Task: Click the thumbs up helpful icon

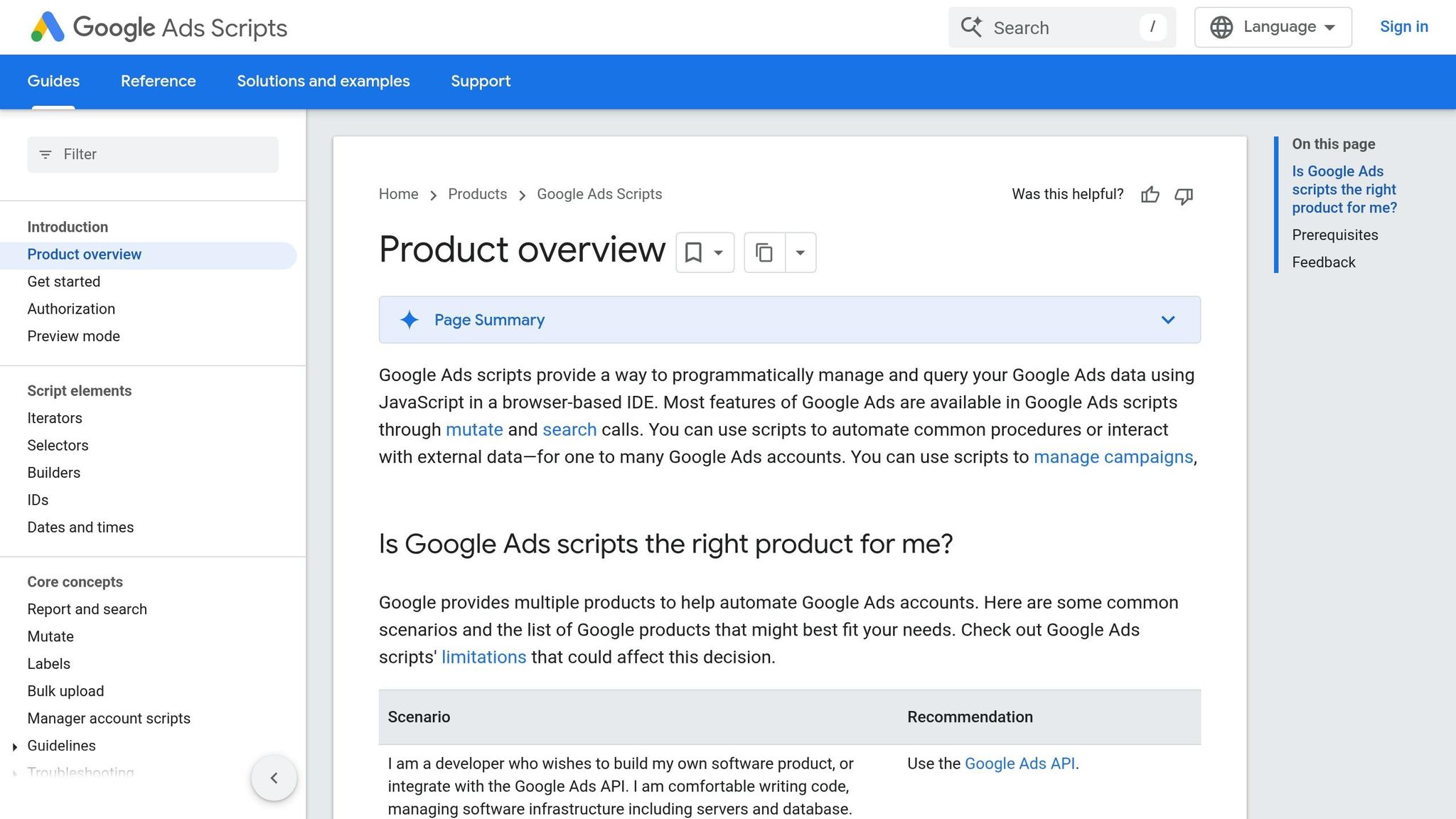Action: 1150,195
